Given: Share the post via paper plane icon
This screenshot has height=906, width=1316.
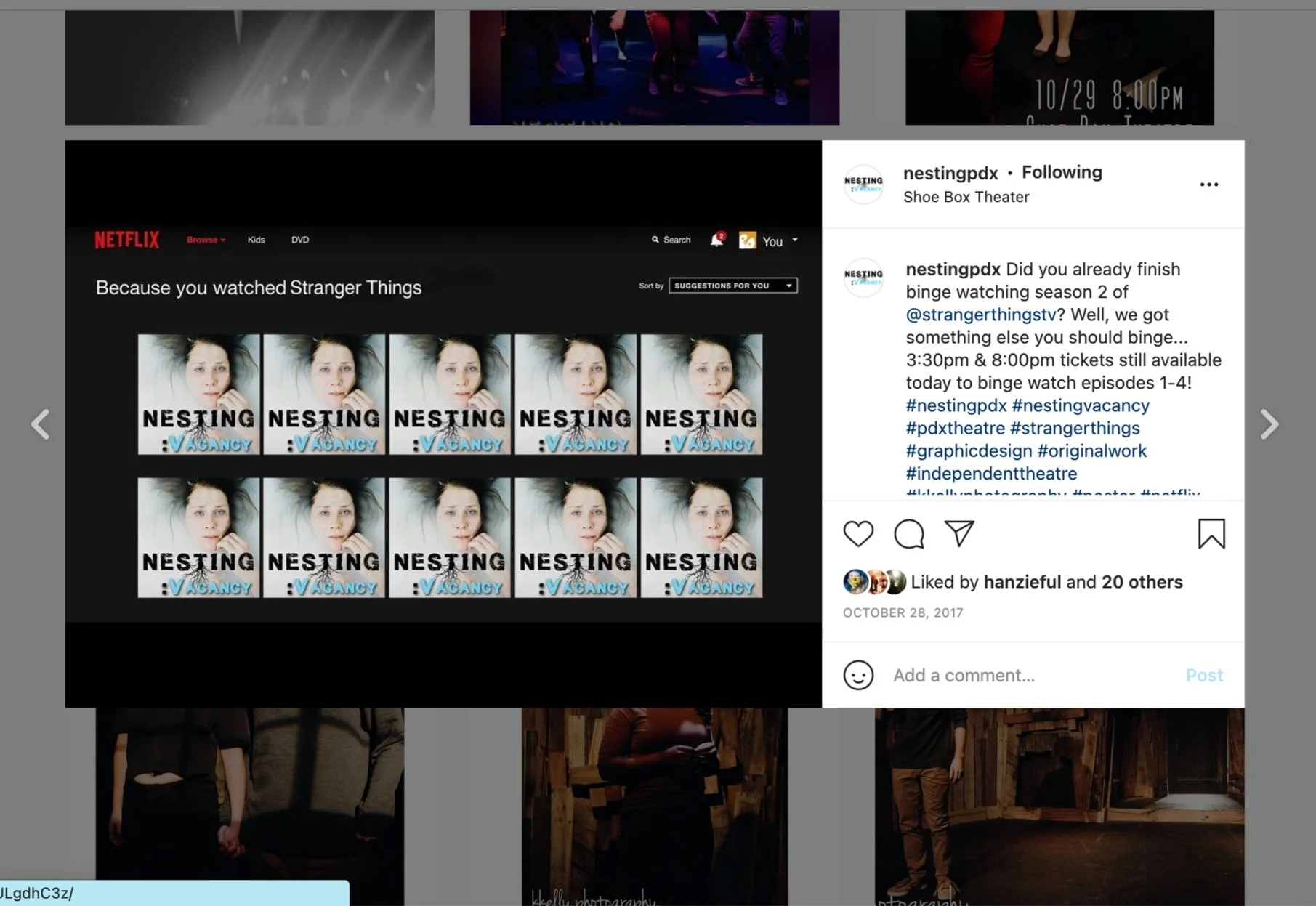Looking at the screenshot, I should 959,533.
